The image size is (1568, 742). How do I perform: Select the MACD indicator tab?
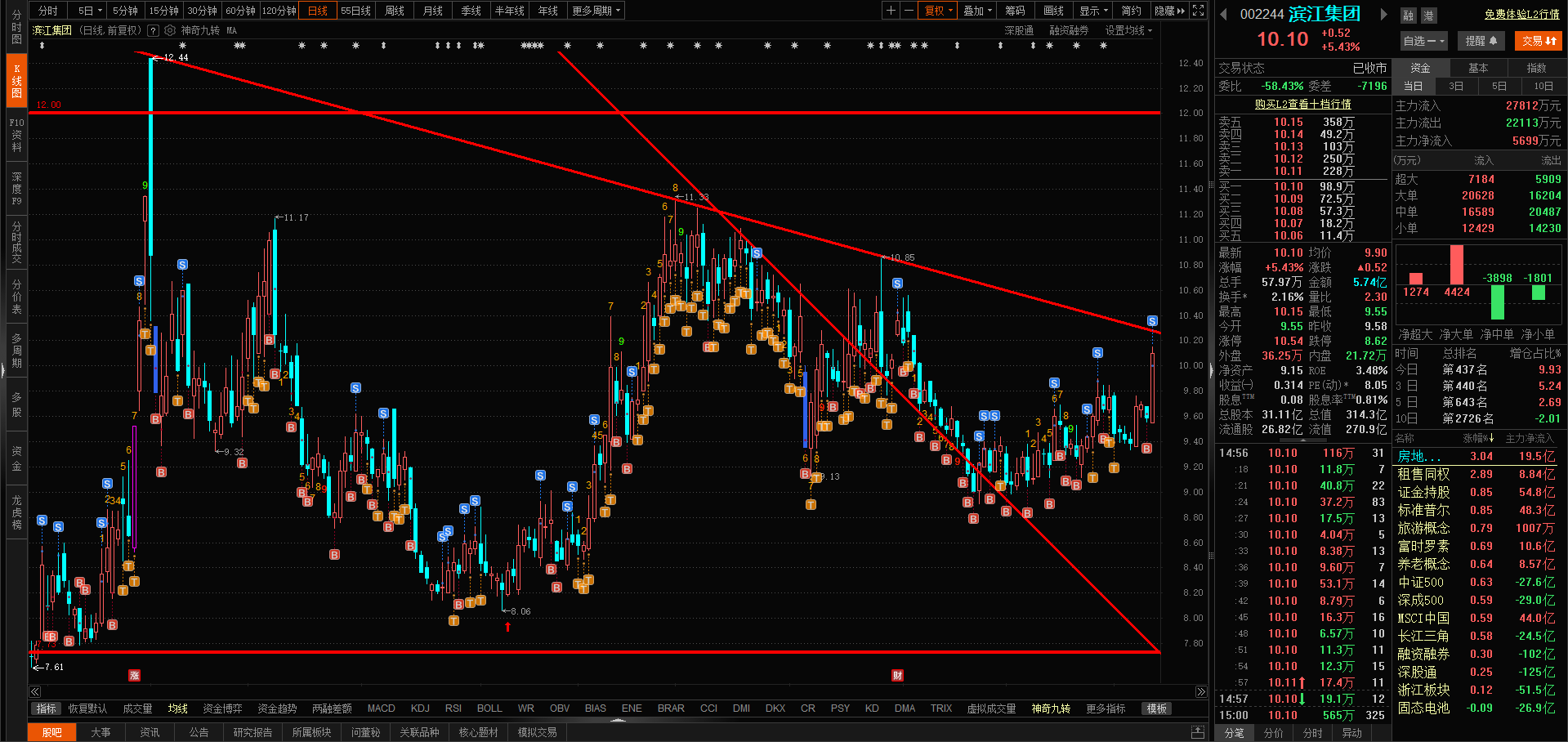click(x=381, y=708)
